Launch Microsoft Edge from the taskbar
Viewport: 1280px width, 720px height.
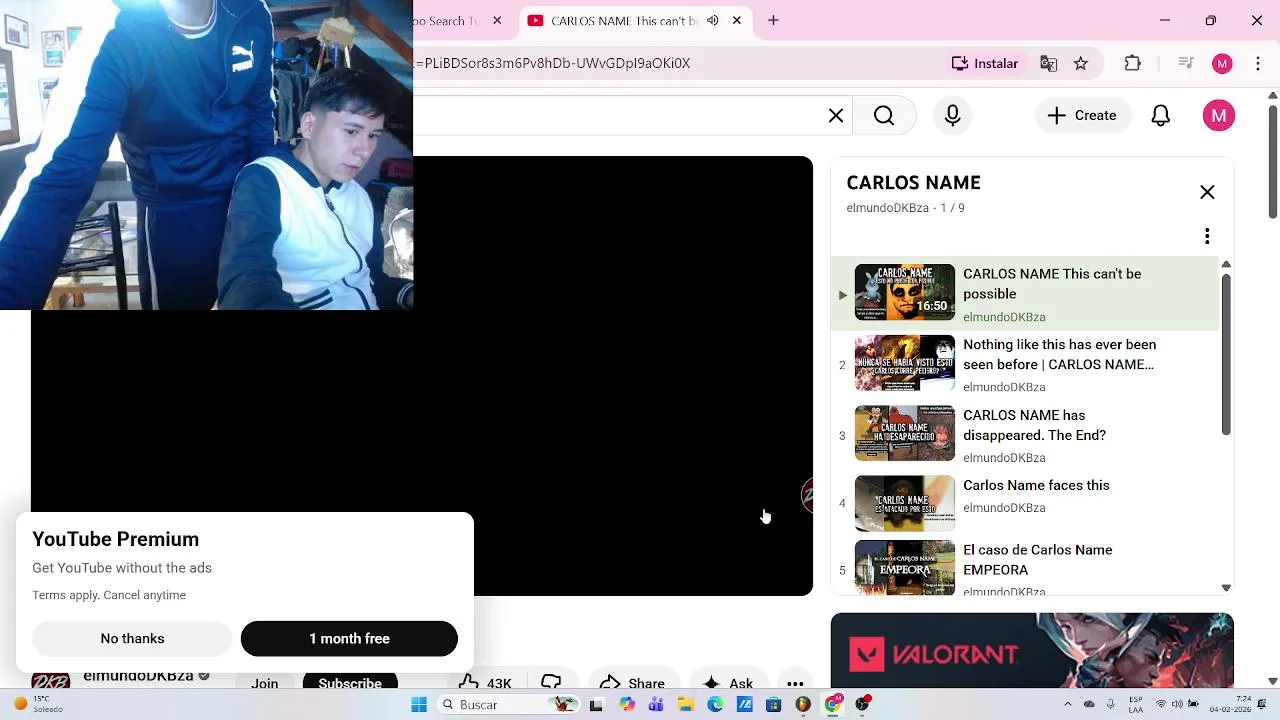tap(715, 705)
